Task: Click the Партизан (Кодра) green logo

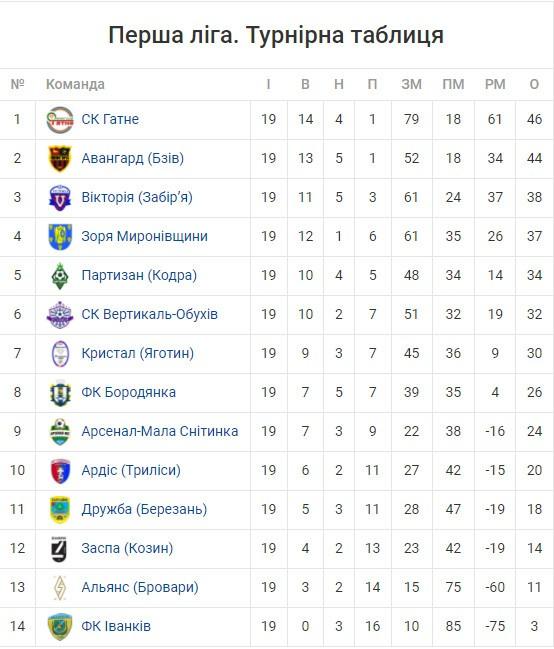Action: tap(60, 276)
